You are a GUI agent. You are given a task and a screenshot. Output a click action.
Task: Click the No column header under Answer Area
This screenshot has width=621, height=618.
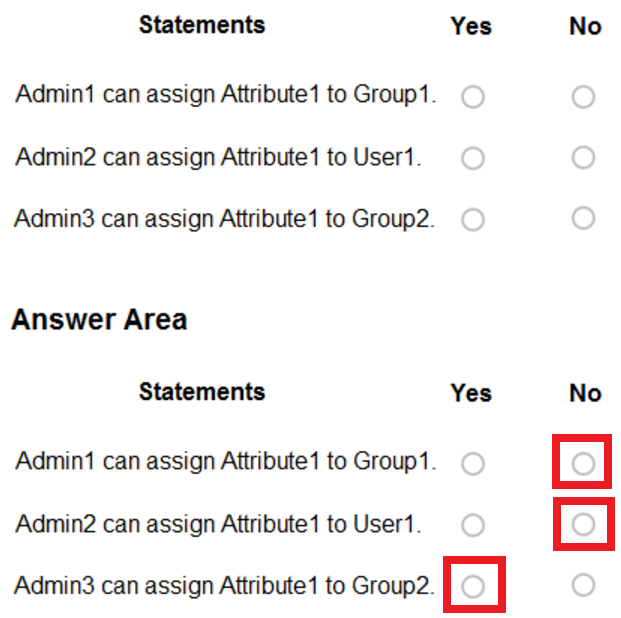point(585,393)
